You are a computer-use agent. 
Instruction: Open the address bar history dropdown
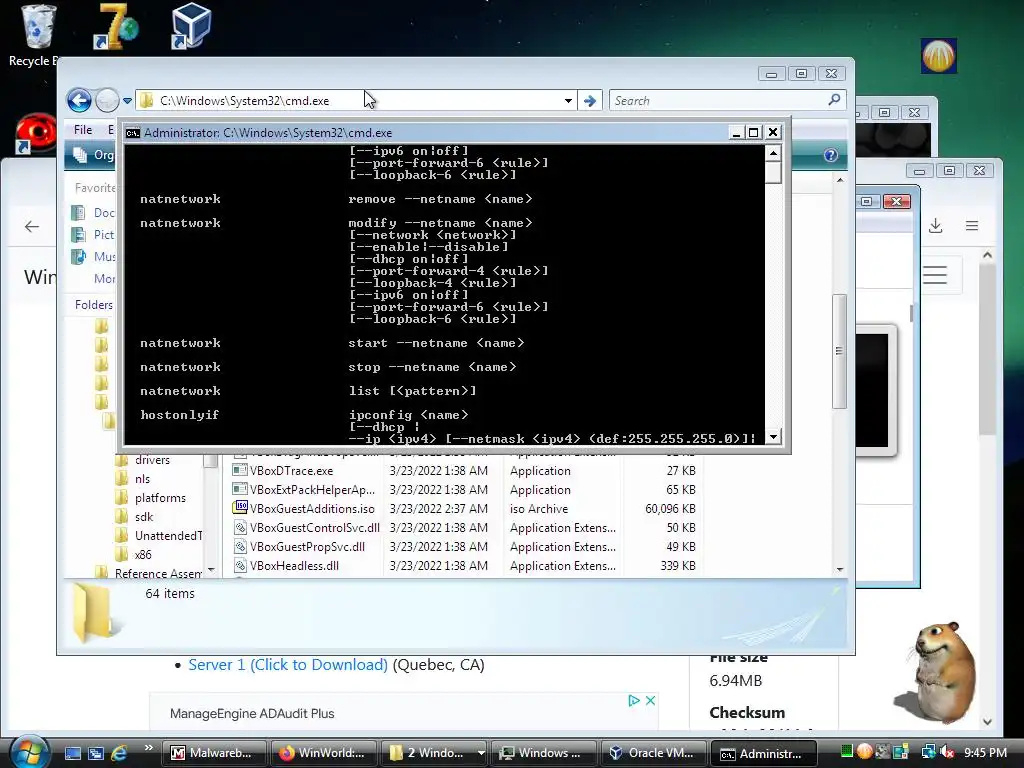568,101
